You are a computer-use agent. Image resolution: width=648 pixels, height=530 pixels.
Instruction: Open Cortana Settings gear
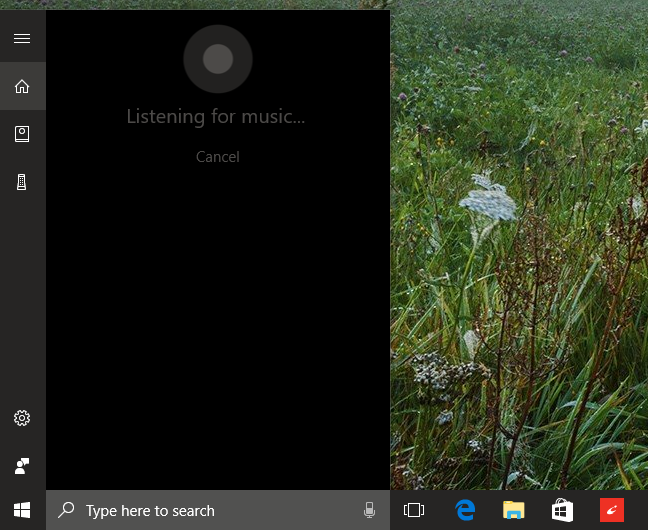(x=22, y=418)
